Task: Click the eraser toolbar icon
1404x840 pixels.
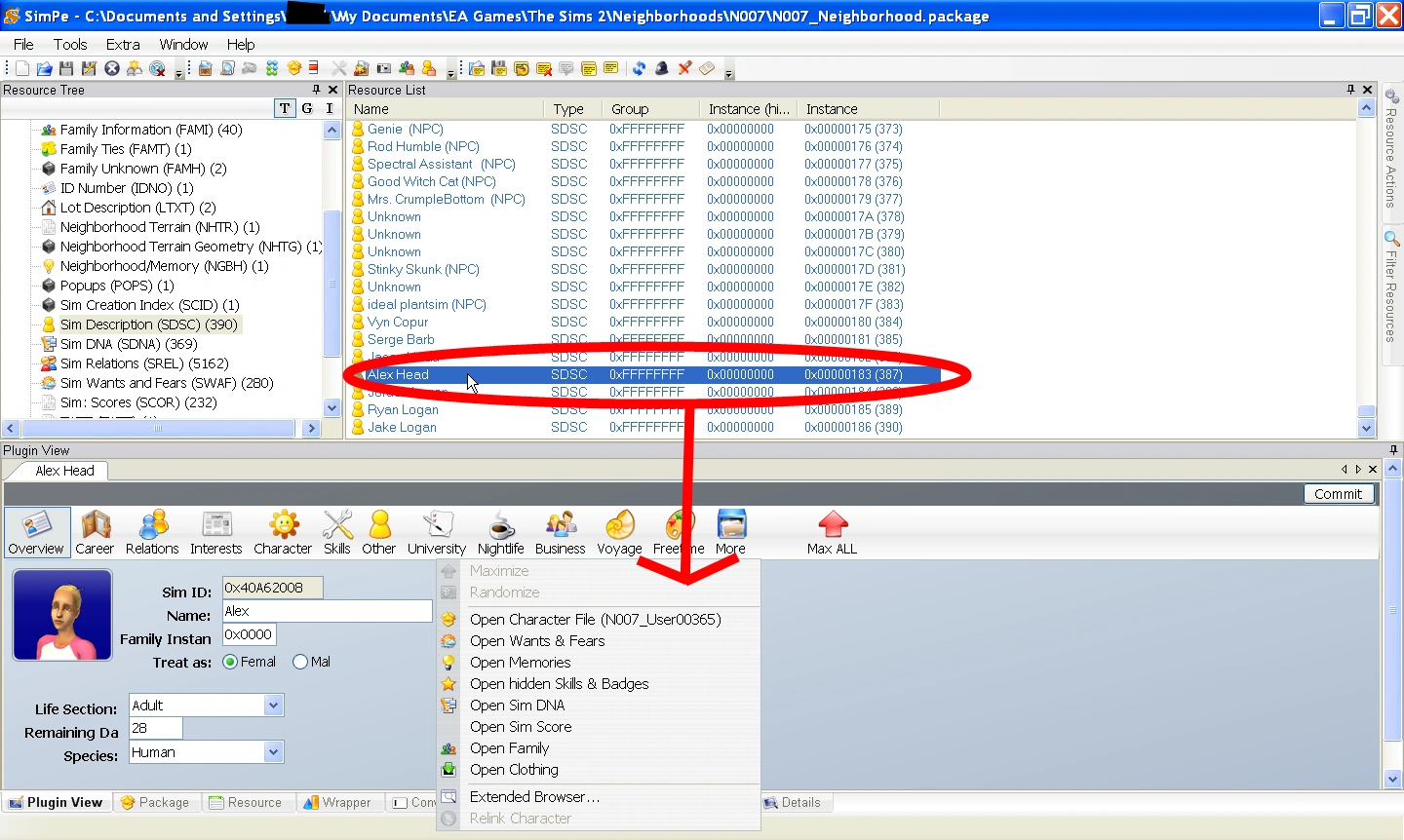Action: point(707,68)
